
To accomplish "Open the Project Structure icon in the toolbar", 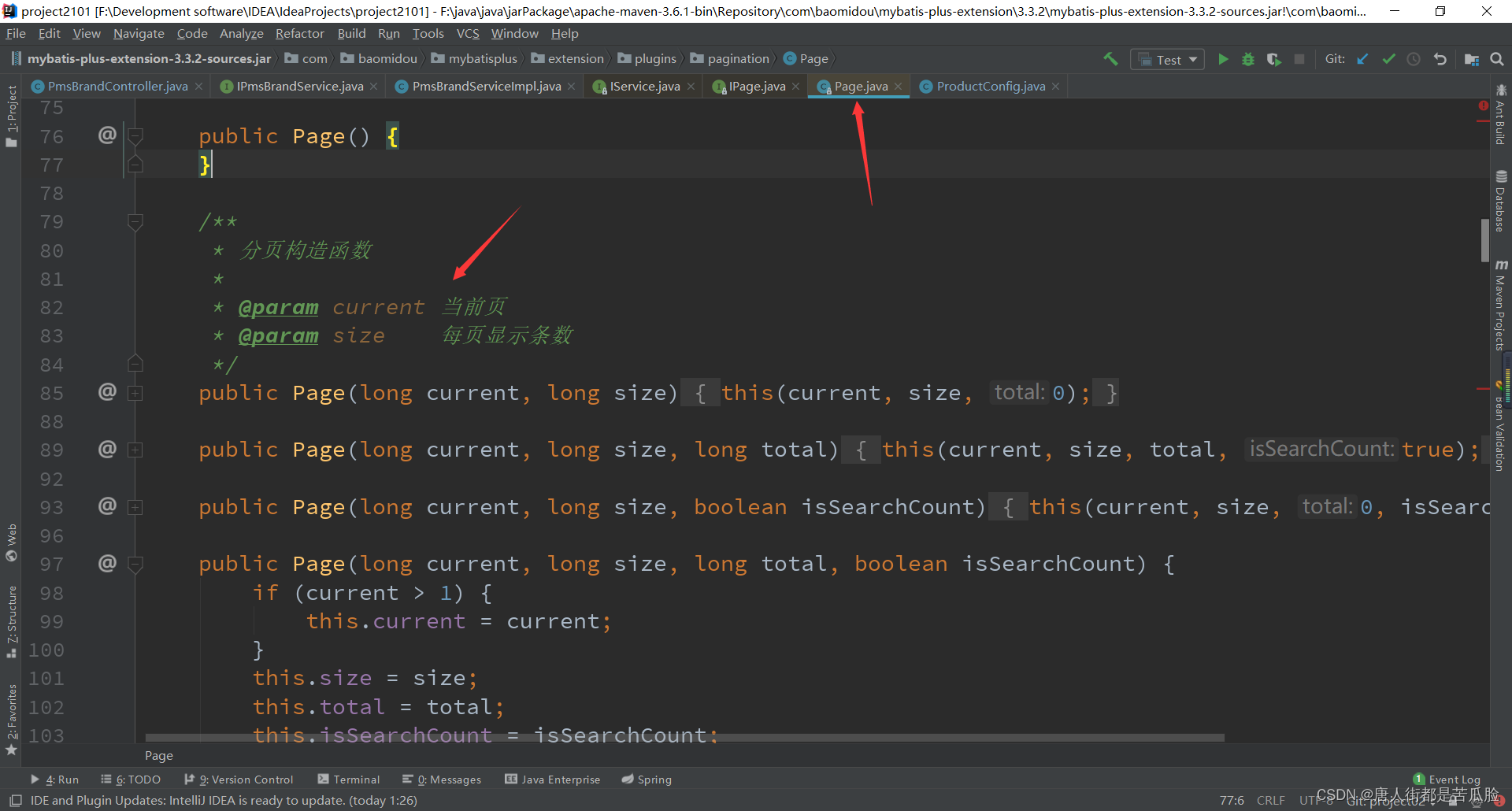I will [1471, 59].
